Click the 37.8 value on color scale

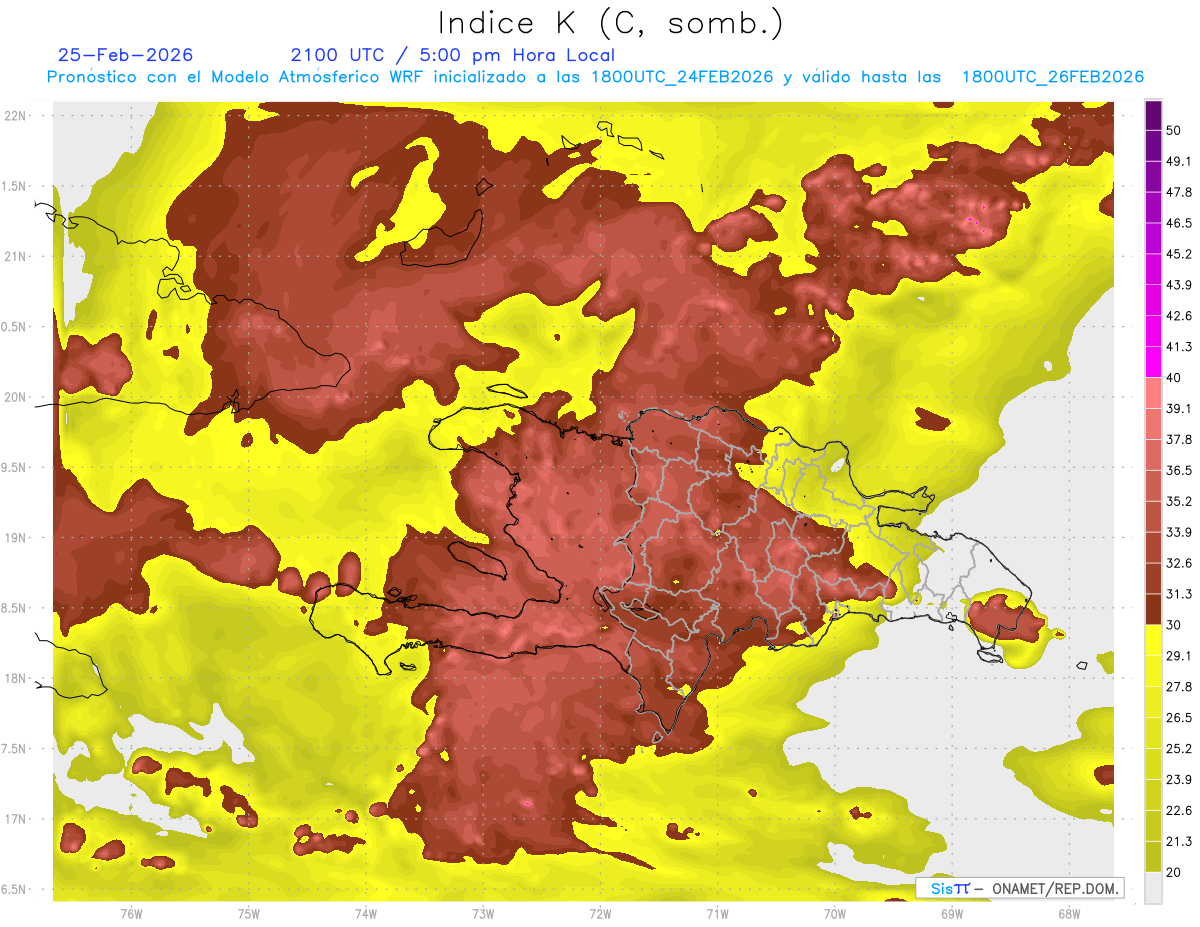(1179, 439)
